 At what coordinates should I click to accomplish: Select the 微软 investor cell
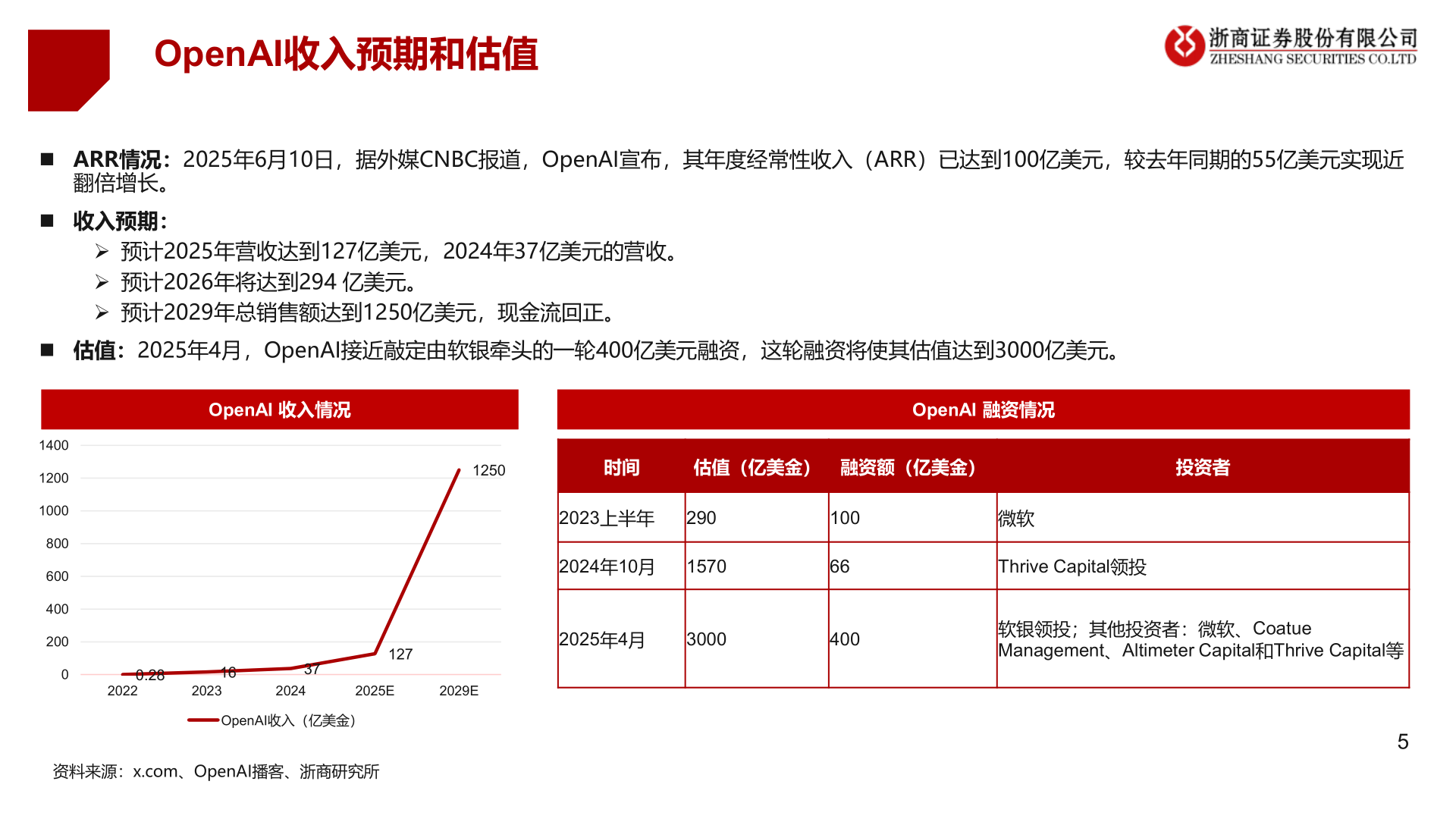1016,519
